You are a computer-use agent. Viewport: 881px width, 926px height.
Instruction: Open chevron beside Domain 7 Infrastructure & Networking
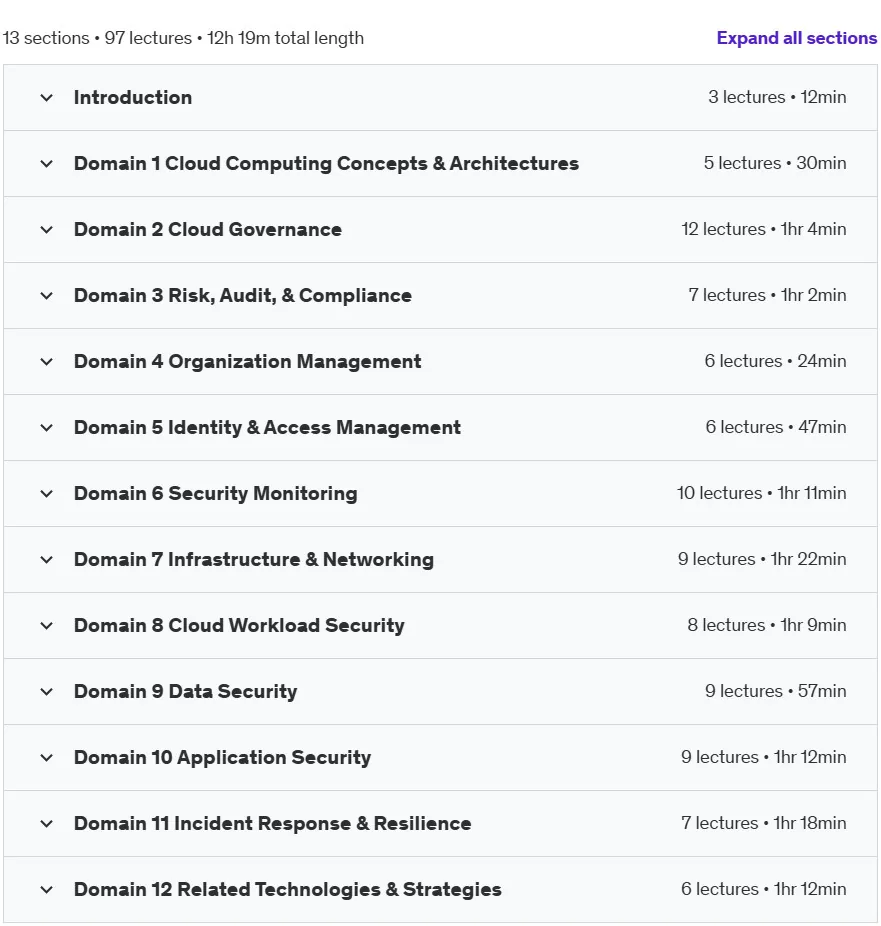pyautogui.click(x=47, y=560)
